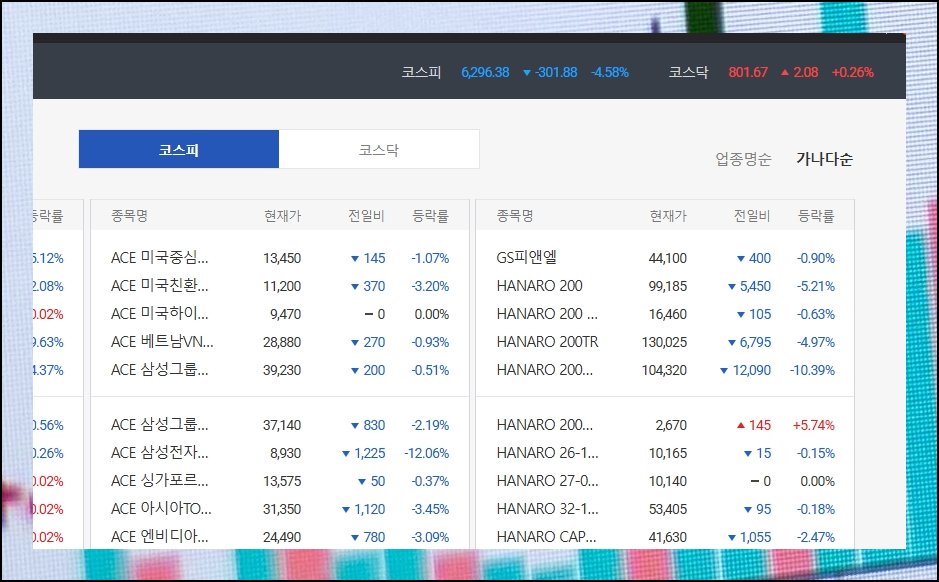The height and width of the screenshot is (582, 939).
Task: Open stock ACE 엔비디아...
Action: (159, 537)
